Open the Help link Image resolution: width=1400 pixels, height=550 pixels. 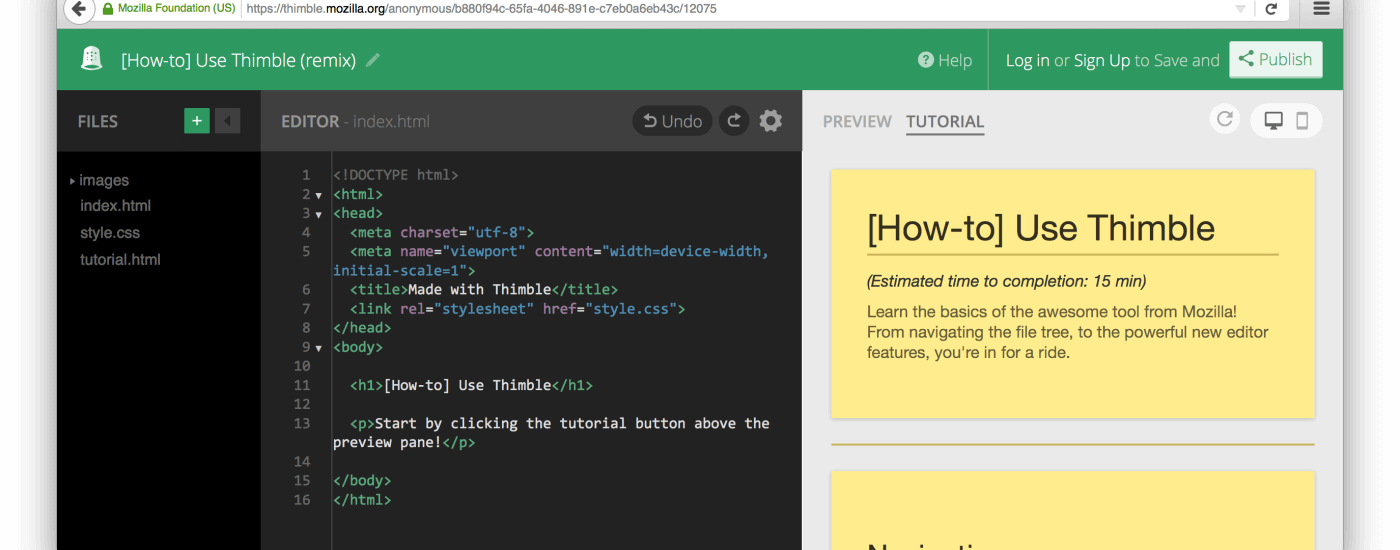[x=945, y=60]
